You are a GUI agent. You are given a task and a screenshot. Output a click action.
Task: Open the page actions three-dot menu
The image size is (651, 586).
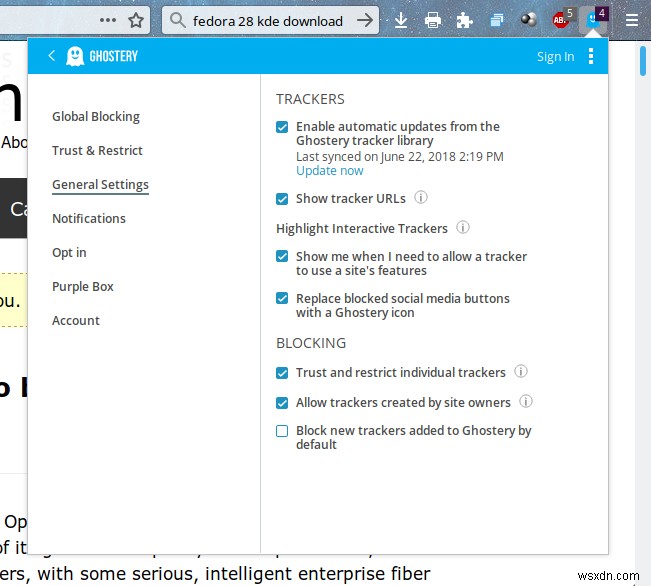point(108,20)
